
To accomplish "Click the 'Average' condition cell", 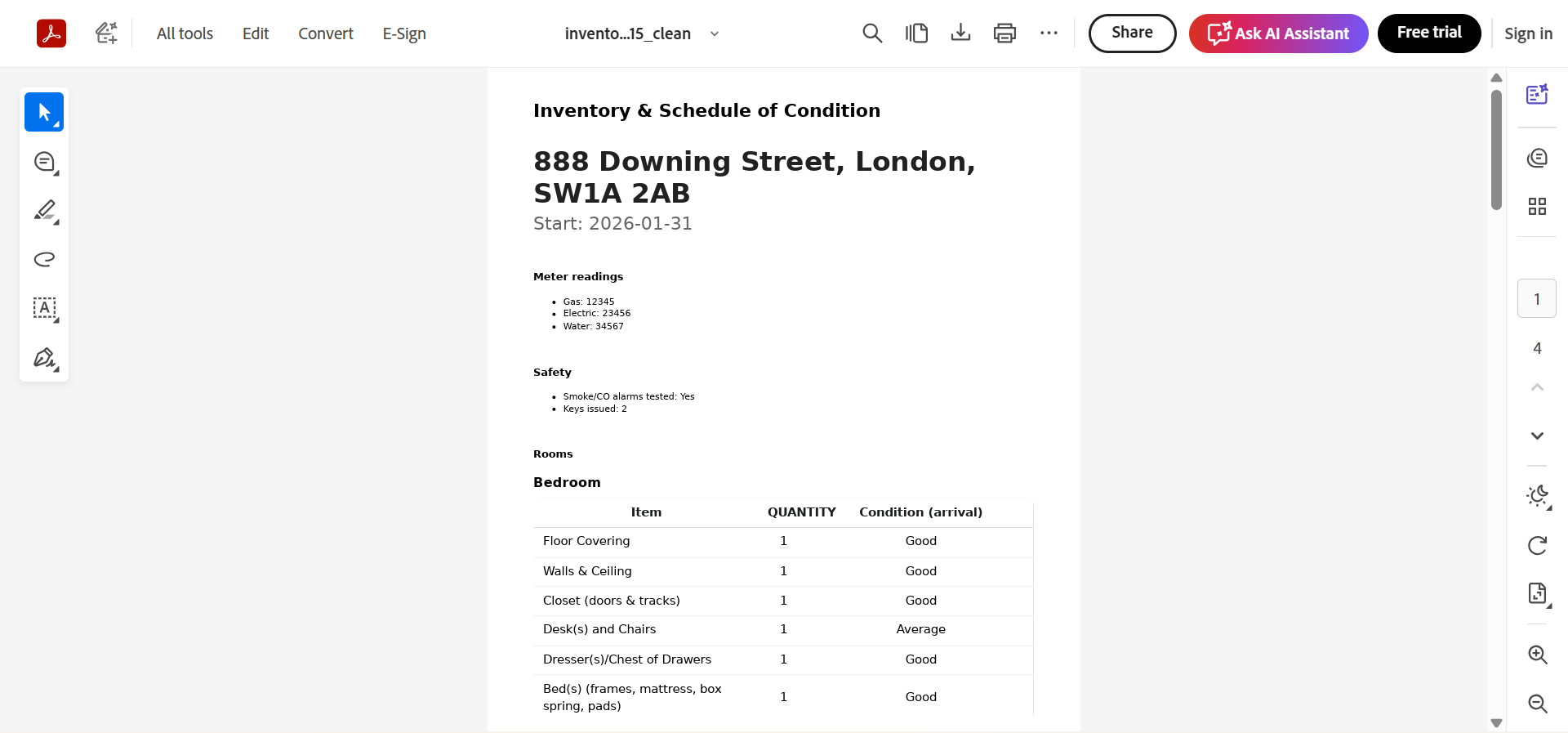I will coord(920,629).
